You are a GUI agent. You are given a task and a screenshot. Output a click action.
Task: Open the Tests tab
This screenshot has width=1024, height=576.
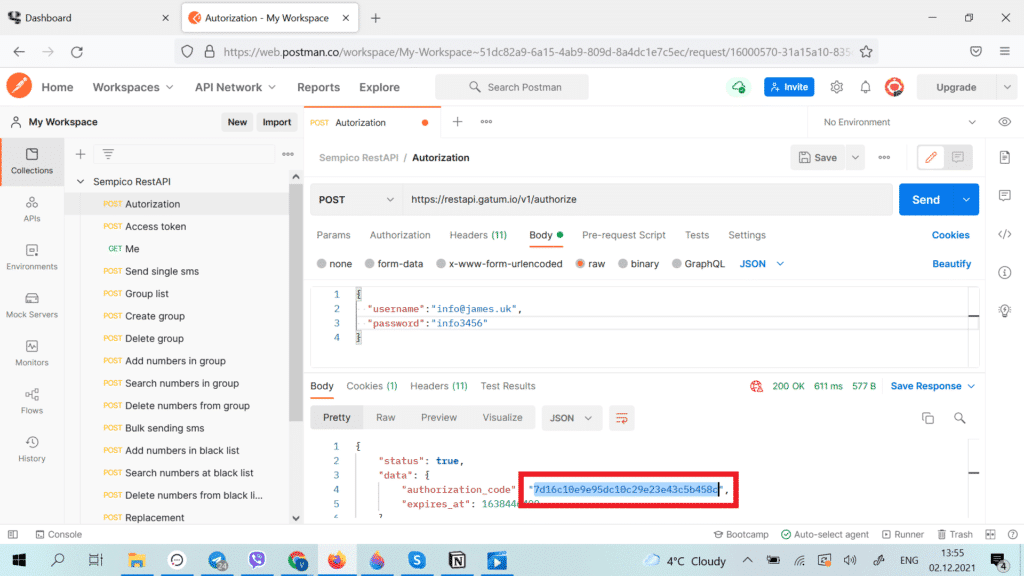pos(697,235)
